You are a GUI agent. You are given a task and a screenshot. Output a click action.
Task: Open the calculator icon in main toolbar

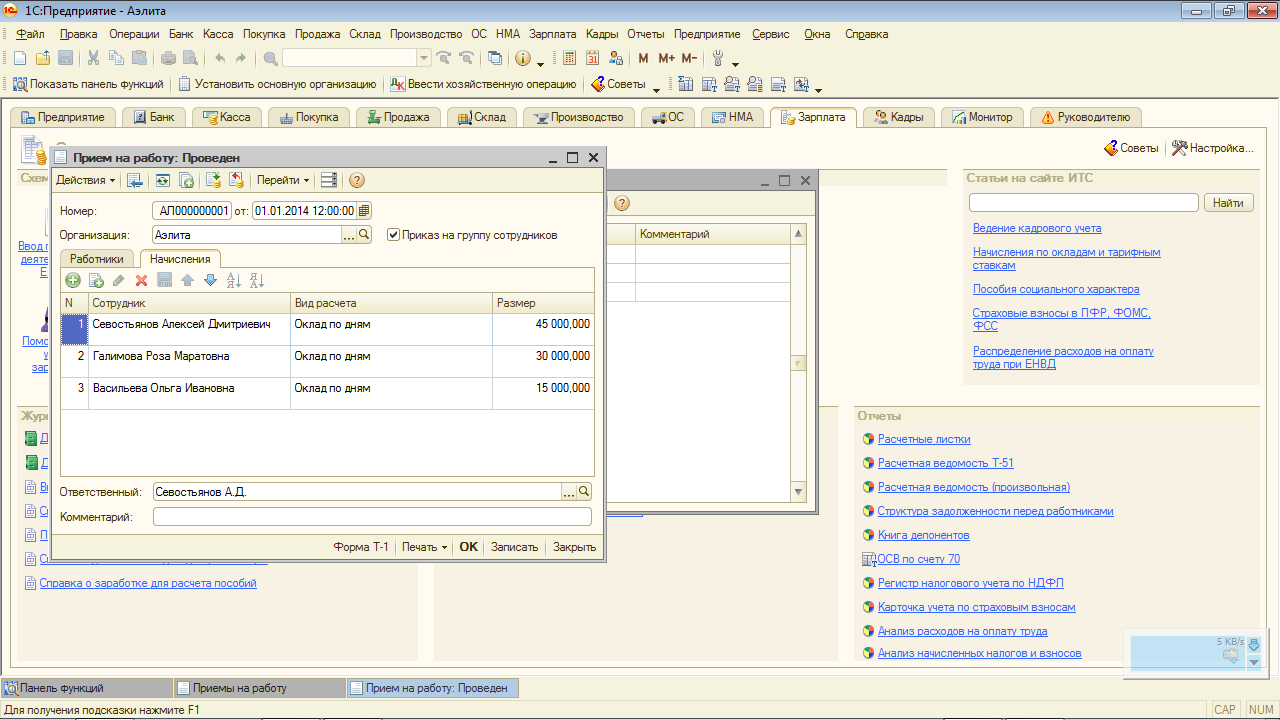tap(569, 58)
